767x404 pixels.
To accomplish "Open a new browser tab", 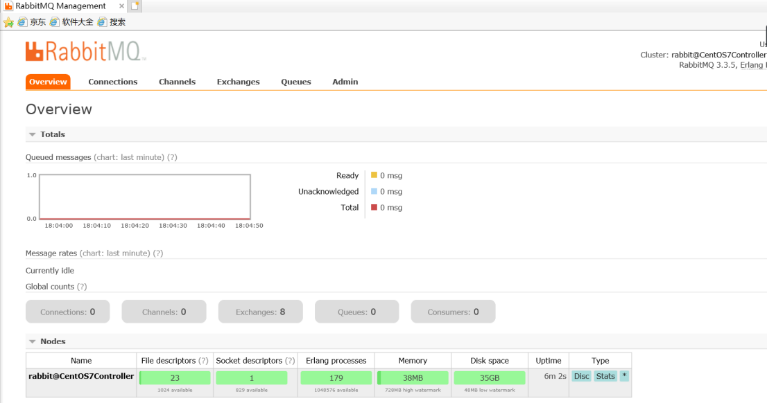I will click(x=135, y=6).
